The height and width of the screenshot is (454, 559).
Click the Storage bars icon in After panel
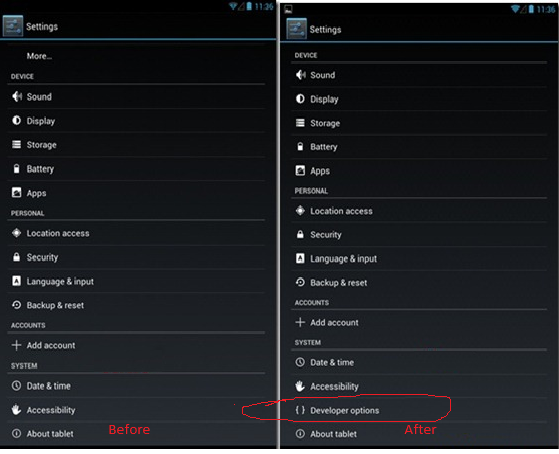pos(300,123)
